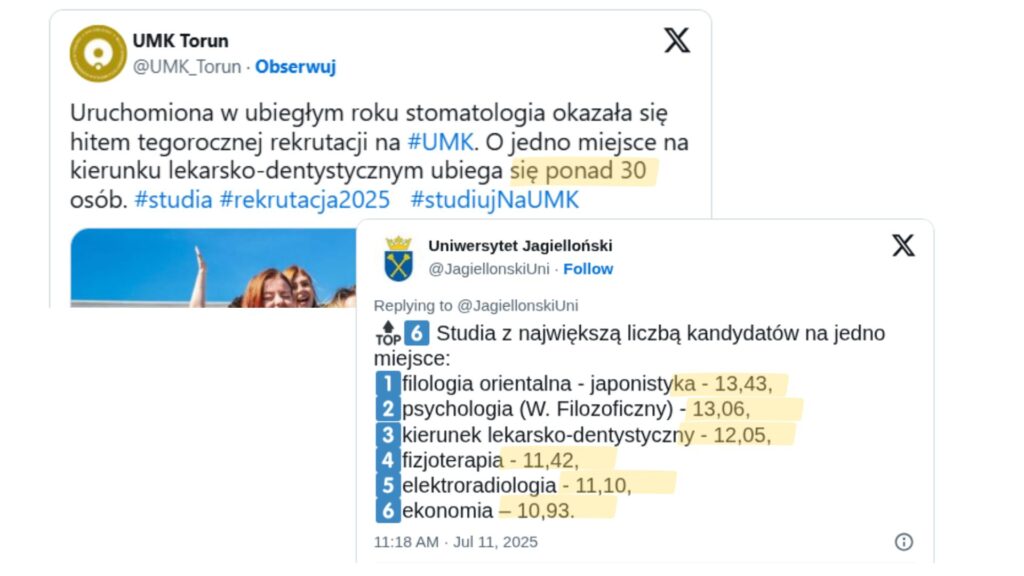The width and height of the screenshot is (1024, 576).
Task: Open the #studia hashtag
Action: pos(173,199)
